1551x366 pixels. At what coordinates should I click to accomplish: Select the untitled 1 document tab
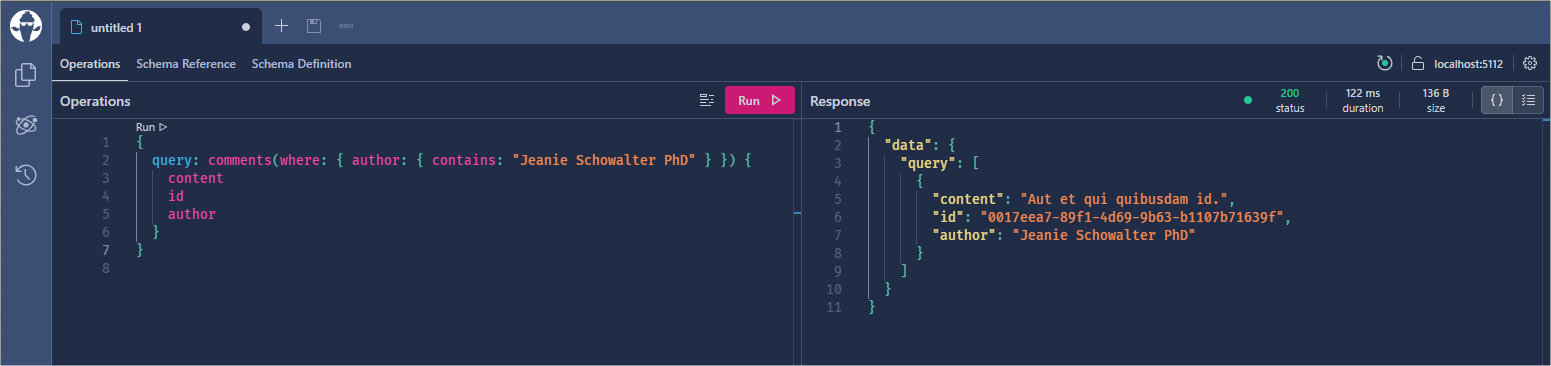(x=160, y=27)
